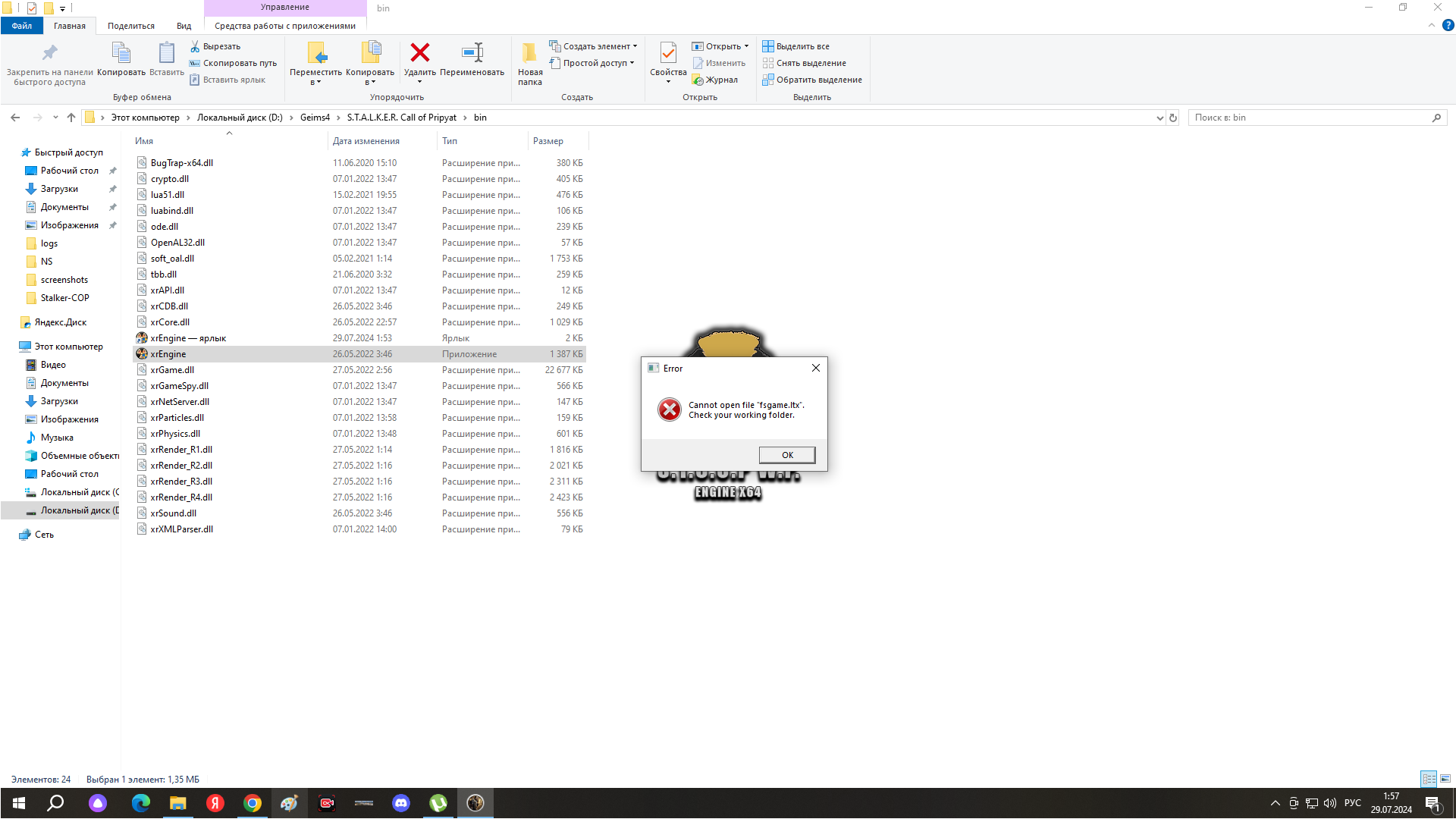Click the Geims4 breadcrumb in the address bar

(x=315, y=118)
